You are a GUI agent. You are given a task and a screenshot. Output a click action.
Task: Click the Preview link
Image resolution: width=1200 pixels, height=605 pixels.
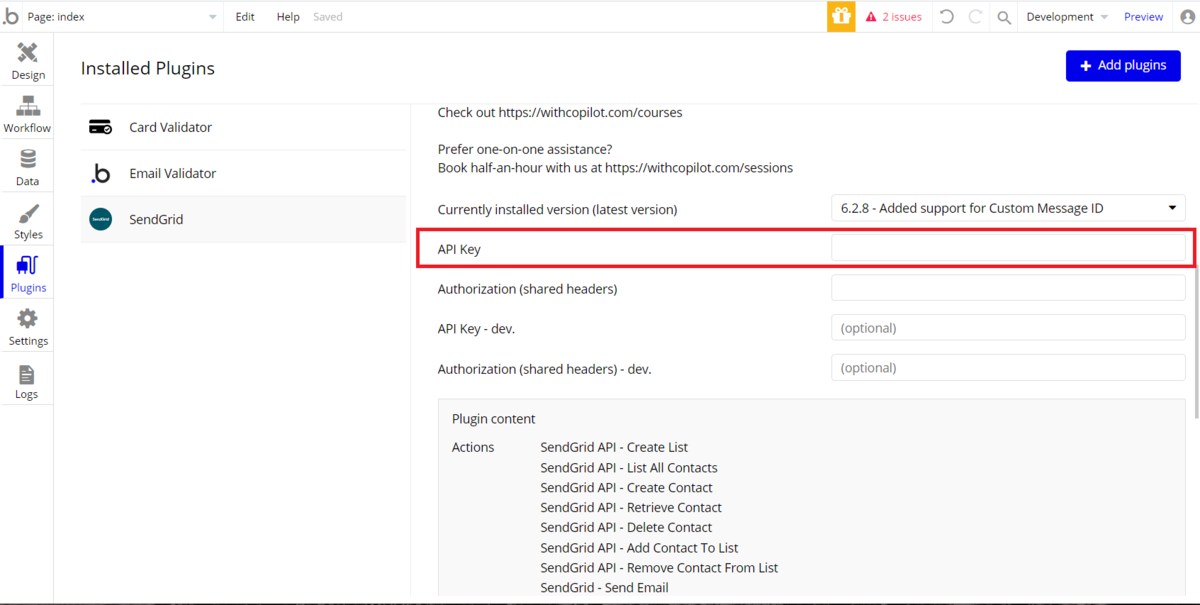(1143, 17)
